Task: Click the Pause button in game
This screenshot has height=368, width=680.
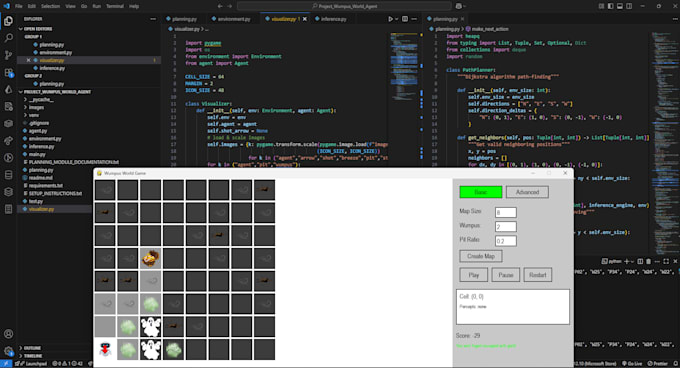Action: click(506, 275)
